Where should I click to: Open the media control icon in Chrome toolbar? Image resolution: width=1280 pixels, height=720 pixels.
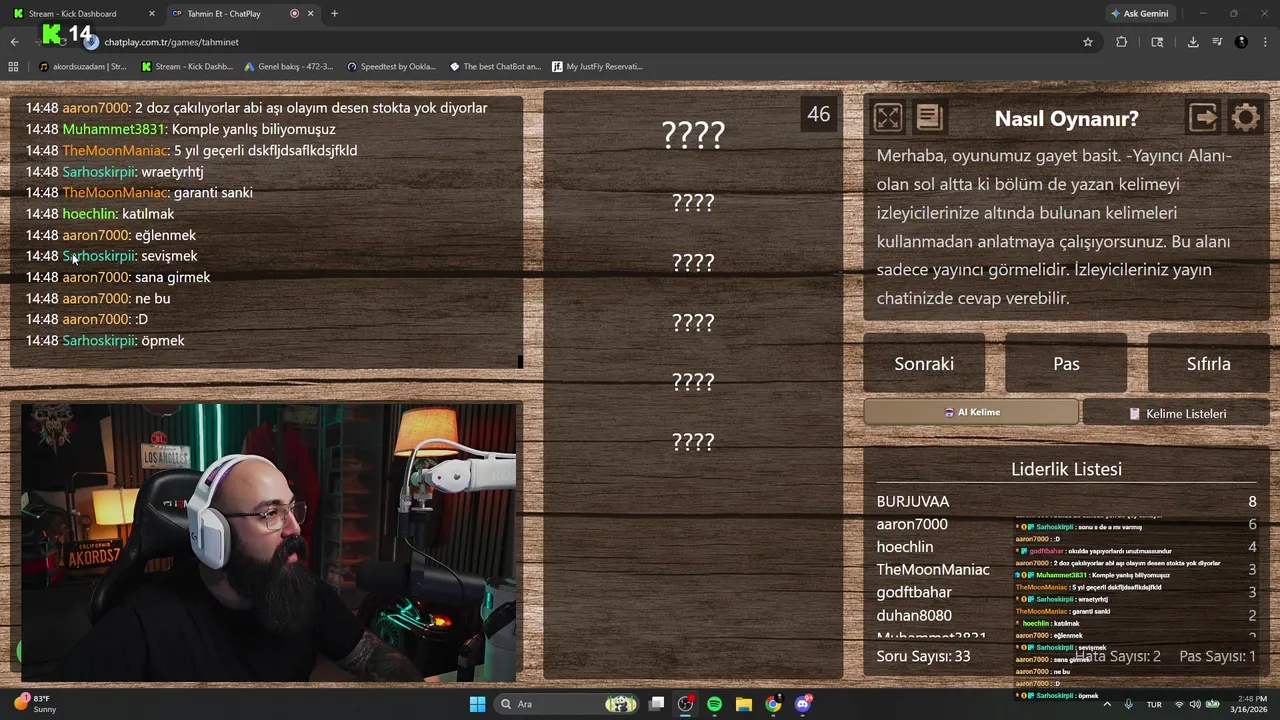pyautogui.click(x=1217, y=42)
